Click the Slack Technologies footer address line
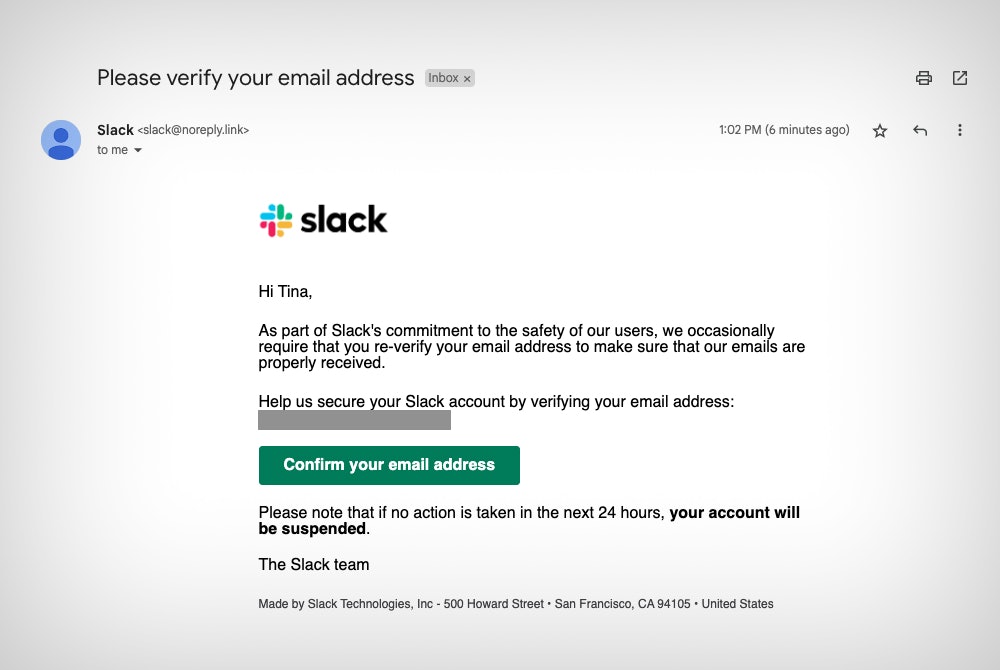The image size is (1000, 670). 515,604
